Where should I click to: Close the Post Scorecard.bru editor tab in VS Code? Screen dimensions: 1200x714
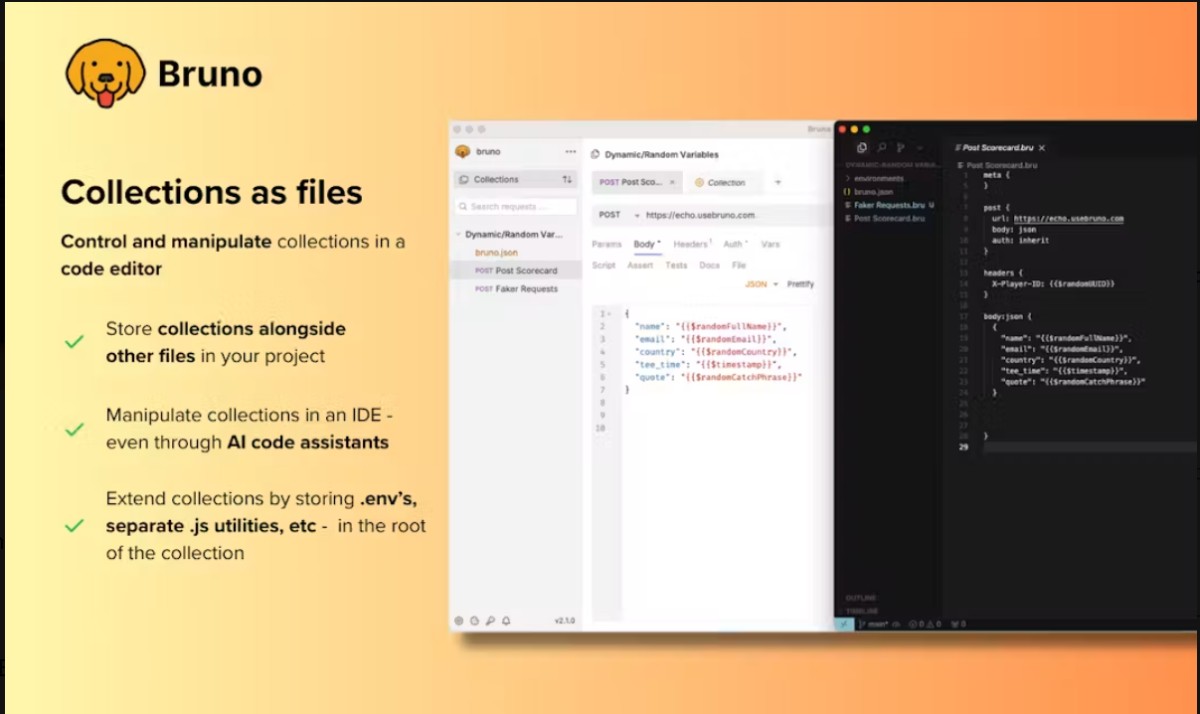[x=1041, y=148]
